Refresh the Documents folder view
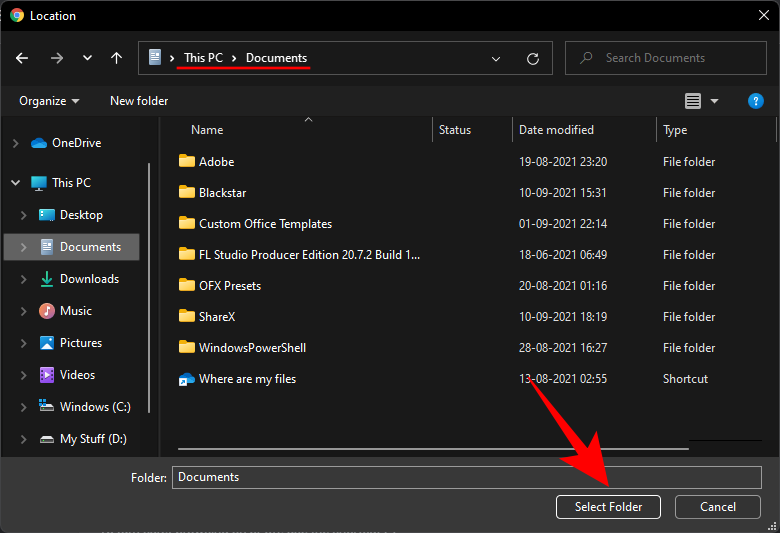 [533, 58]
